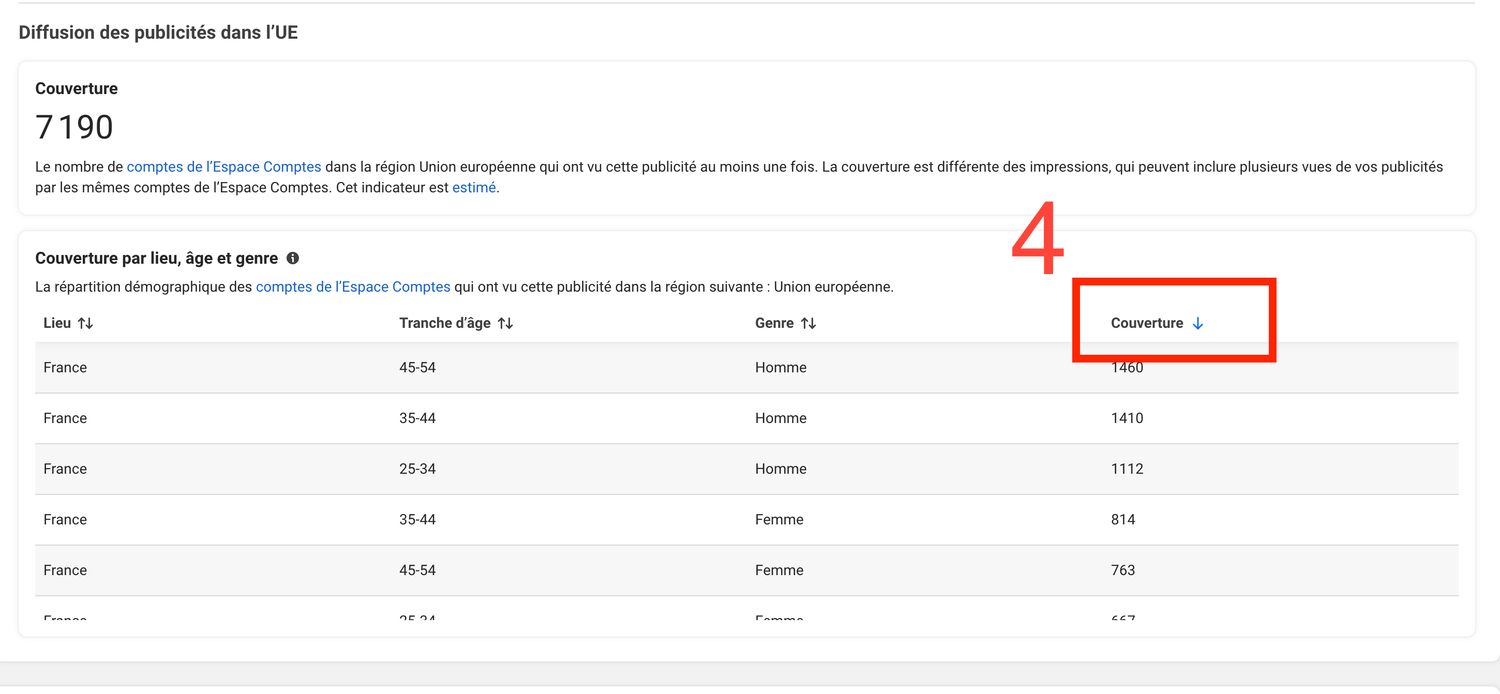Click the sort arrows icon next to Lieu
Viewport: 1500px width, 694px height.
85,323
